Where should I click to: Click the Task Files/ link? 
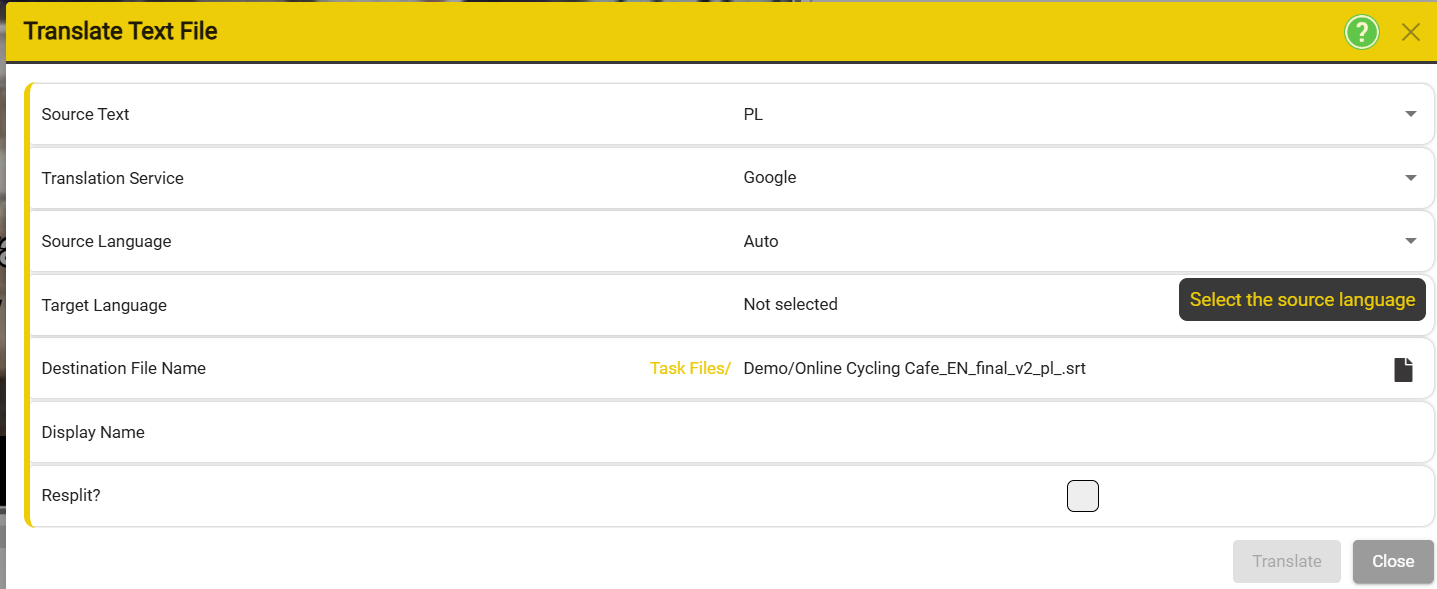click(x=690, y=368)
